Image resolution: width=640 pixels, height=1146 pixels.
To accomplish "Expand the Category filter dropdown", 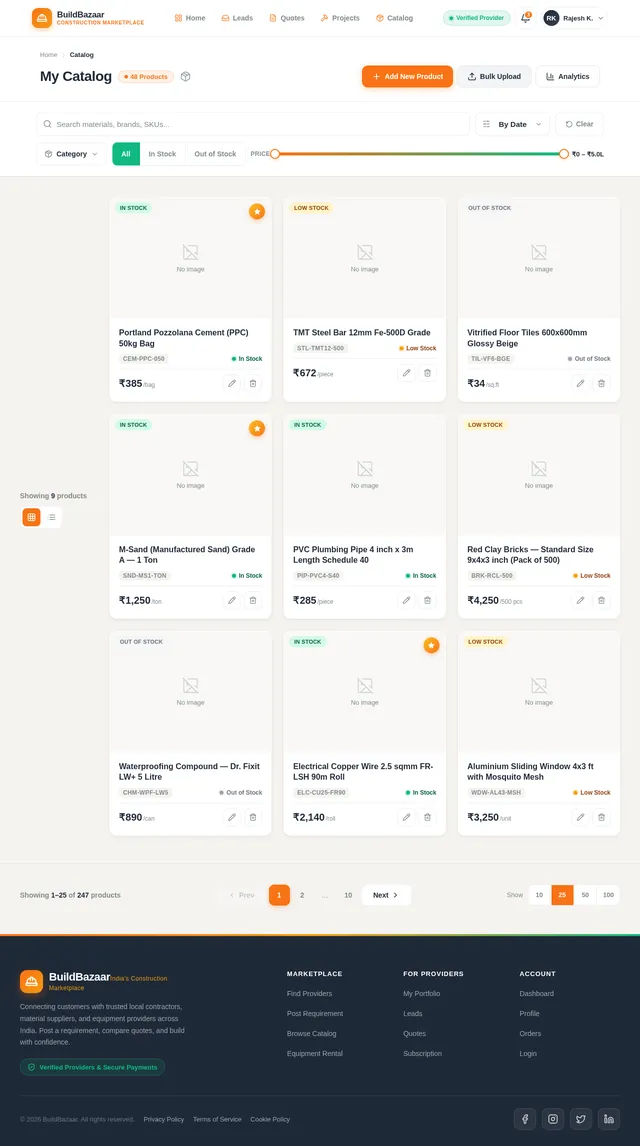I will [71, 154].
